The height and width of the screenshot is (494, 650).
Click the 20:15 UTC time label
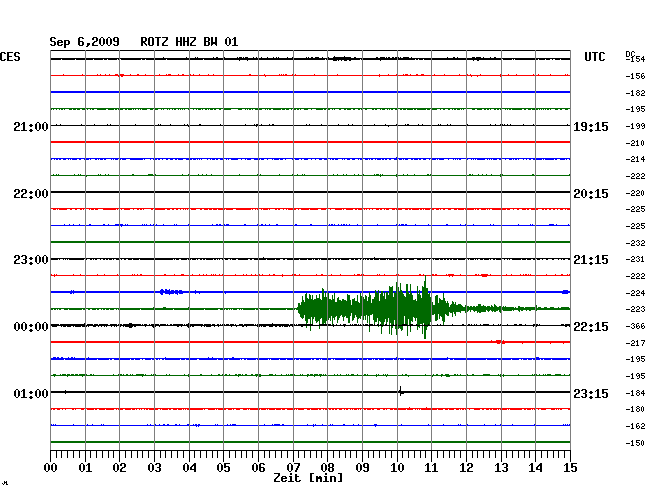click(591, 194)
